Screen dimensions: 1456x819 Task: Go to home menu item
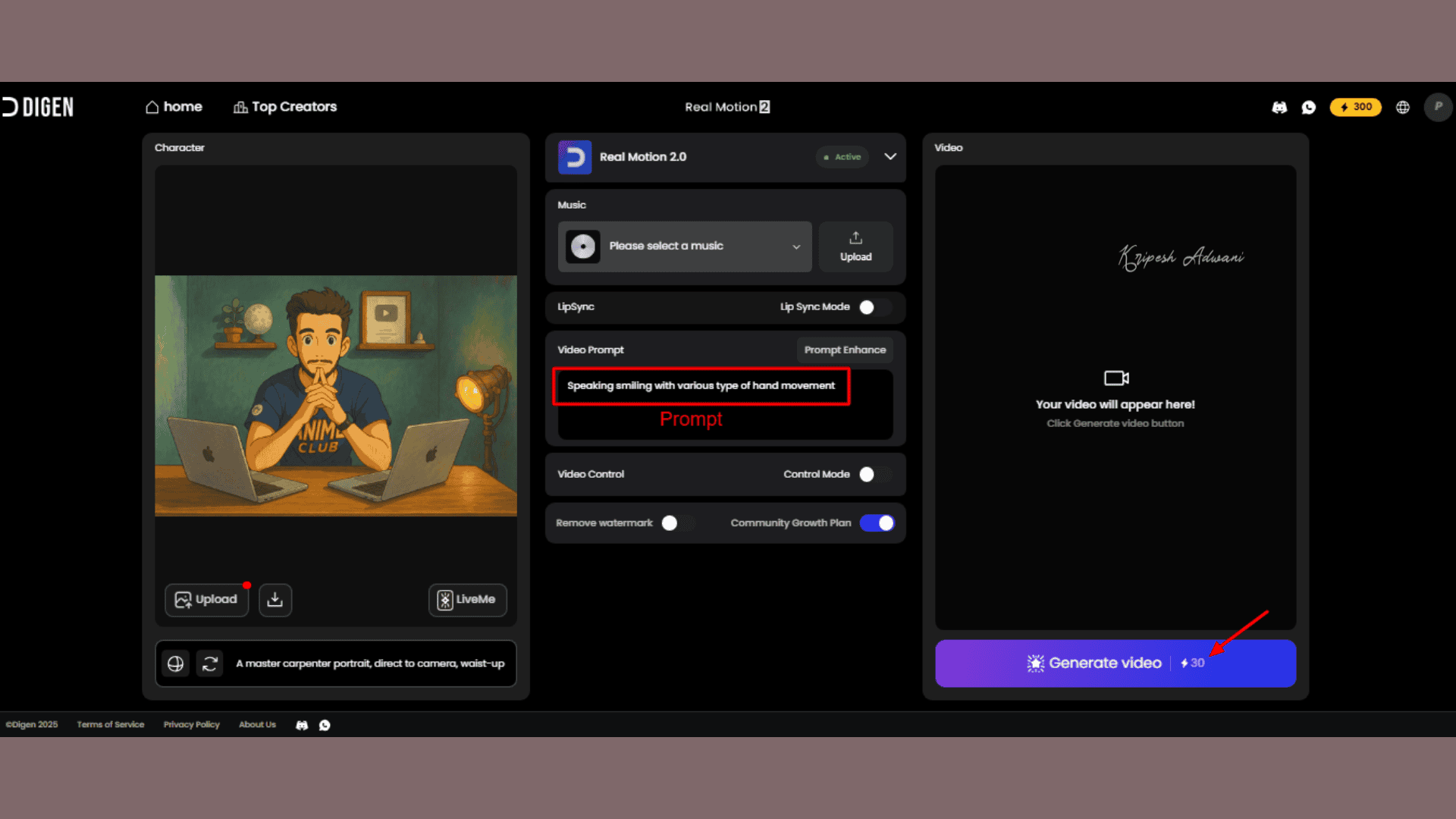[x=174, y=107]
